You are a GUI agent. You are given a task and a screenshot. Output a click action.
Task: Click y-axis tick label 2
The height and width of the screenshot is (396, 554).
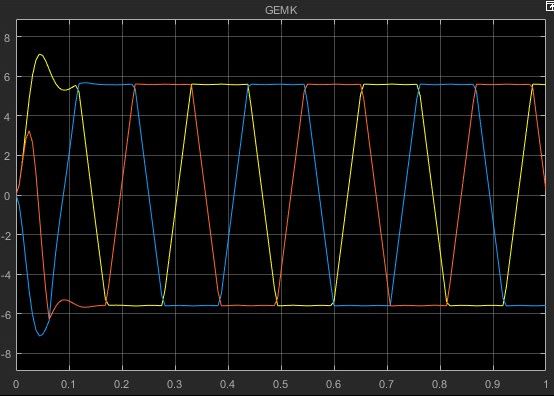(x=7, y=156)
